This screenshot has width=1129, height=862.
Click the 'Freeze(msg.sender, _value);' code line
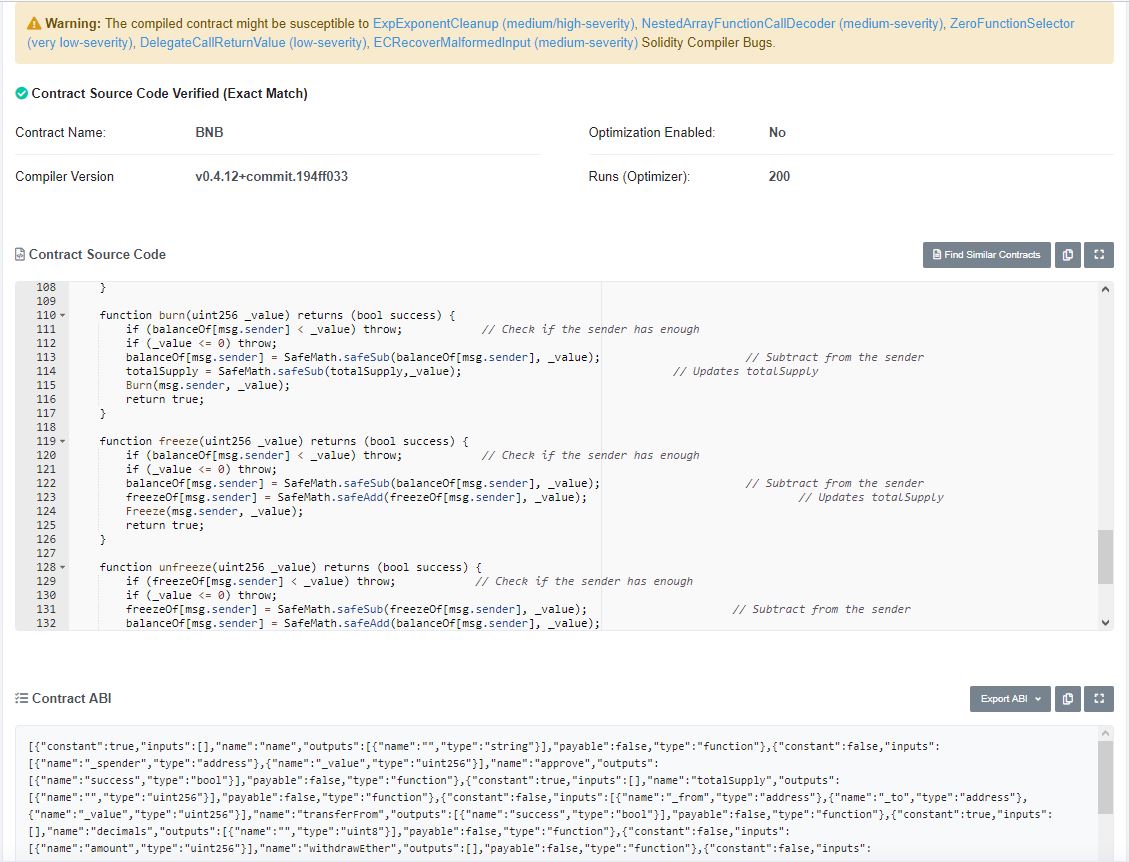point(215,511)
